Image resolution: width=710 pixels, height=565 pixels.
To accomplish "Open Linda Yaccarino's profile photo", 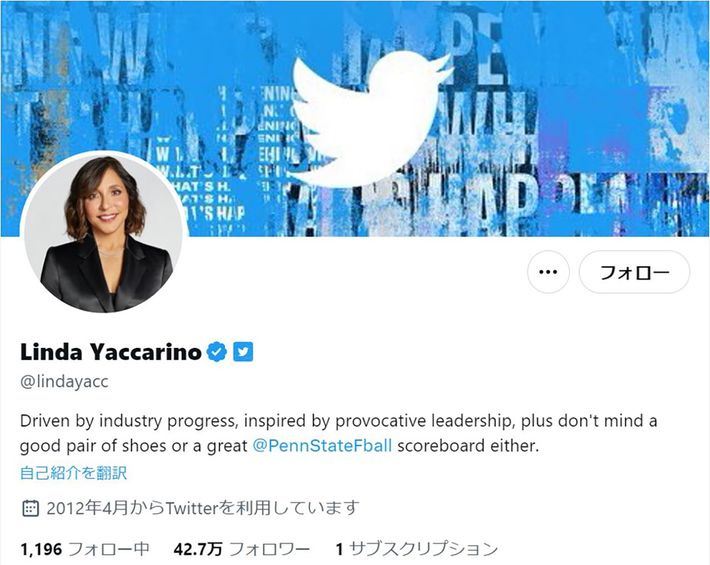I will click(105, 233).
